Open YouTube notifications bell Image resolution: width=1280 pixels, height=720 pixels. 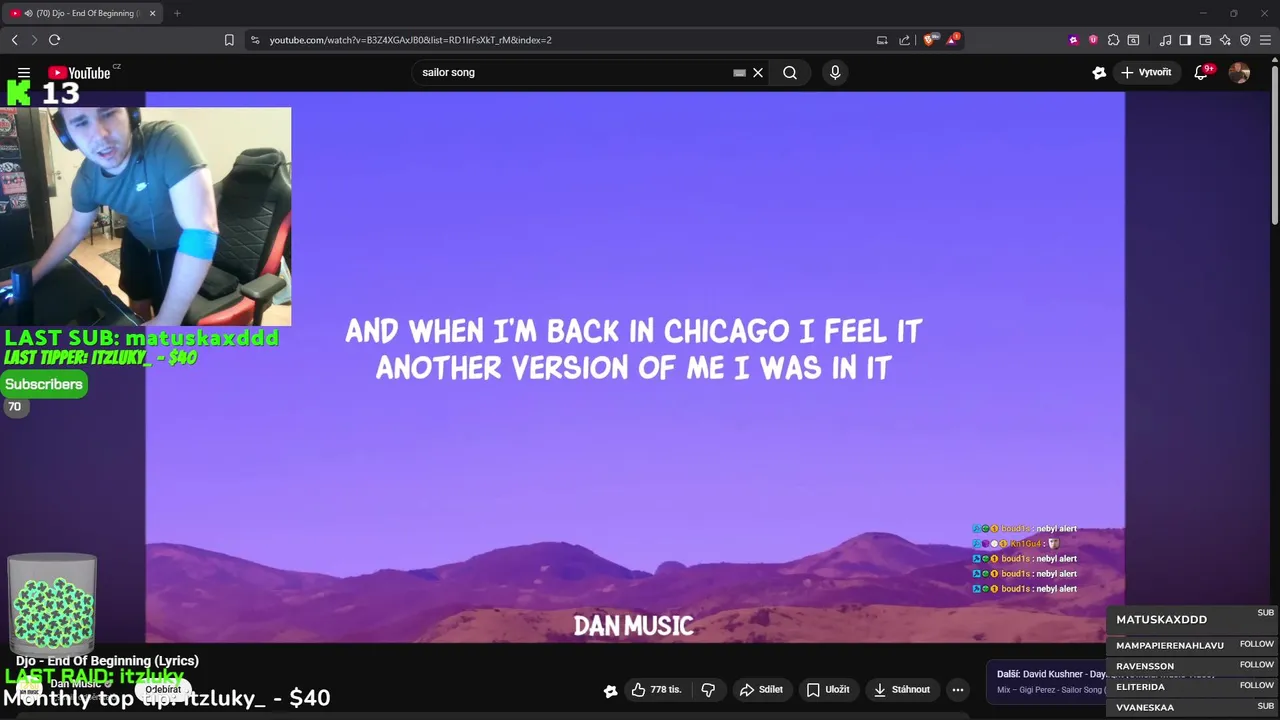pos(1202,72)
